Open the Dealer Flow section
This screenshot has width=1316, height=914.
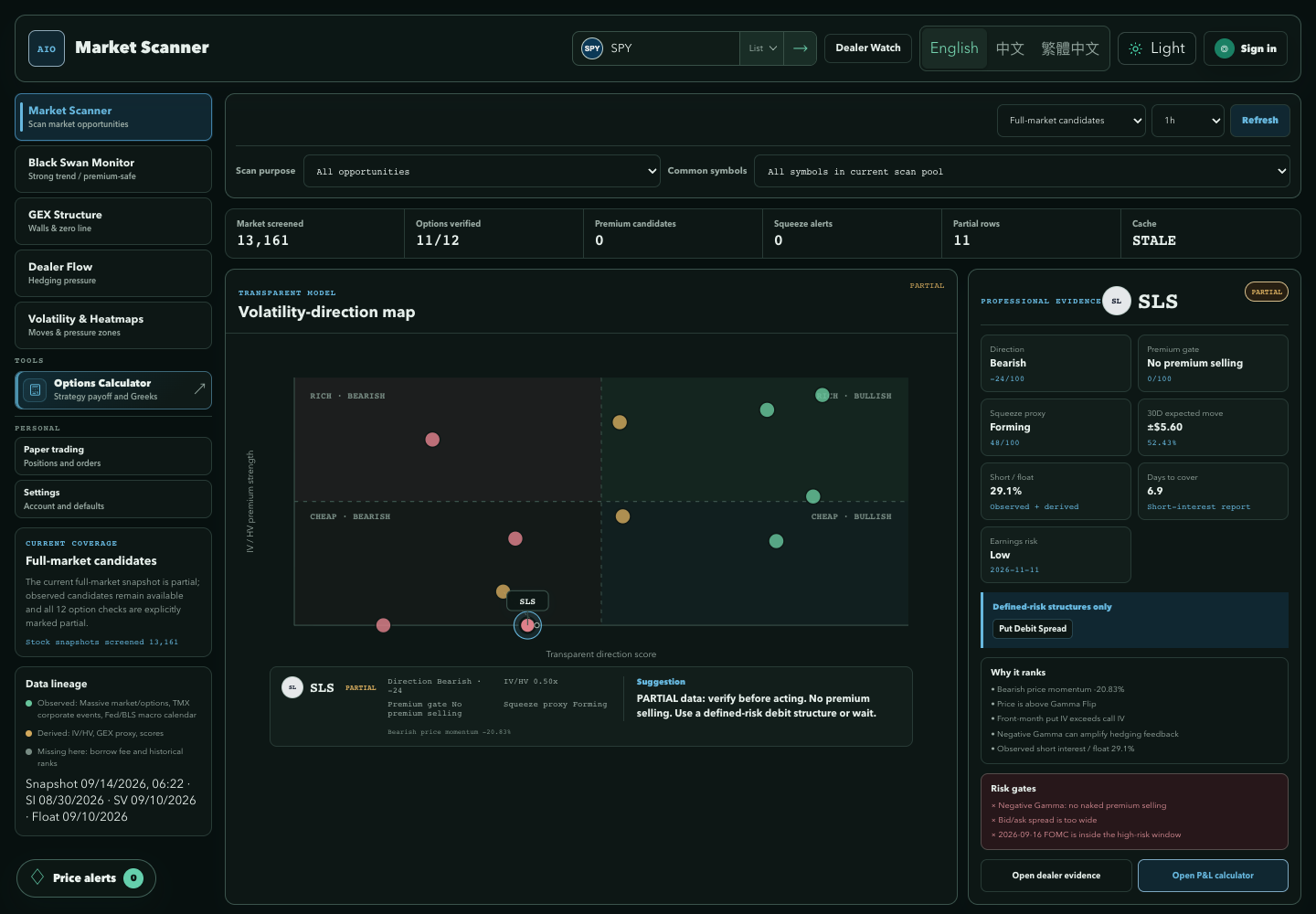click(113, 273)
